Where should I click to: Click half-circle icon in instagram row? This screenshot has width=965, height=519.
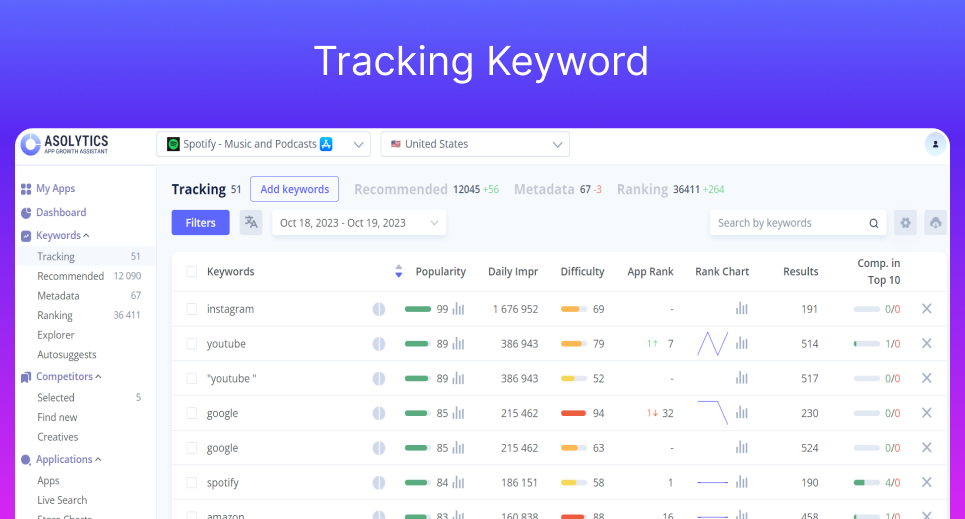click(379, 309)
